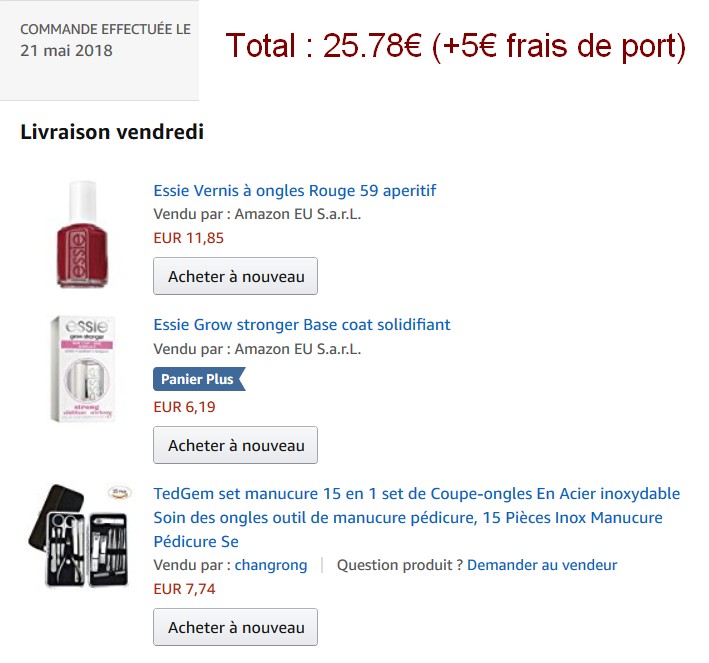The height and width of the screenshot is (663, 709).
Task: Click Vendu par Amazon EU text under nail polish
Action: click(257, 214)
